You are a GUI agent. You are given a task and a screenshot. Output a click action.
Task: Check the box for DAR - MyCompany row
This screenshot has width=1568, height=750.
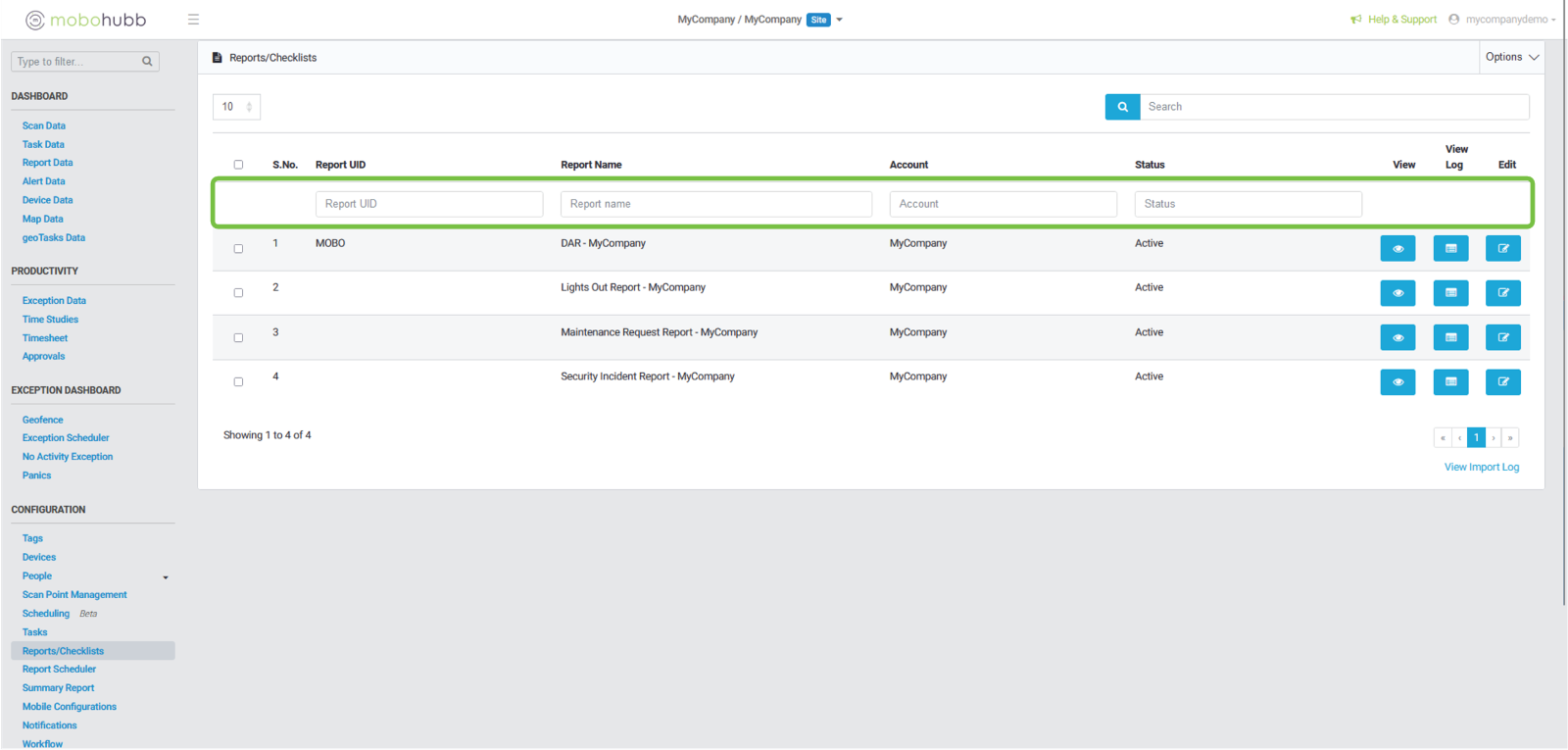coord(238,249)
